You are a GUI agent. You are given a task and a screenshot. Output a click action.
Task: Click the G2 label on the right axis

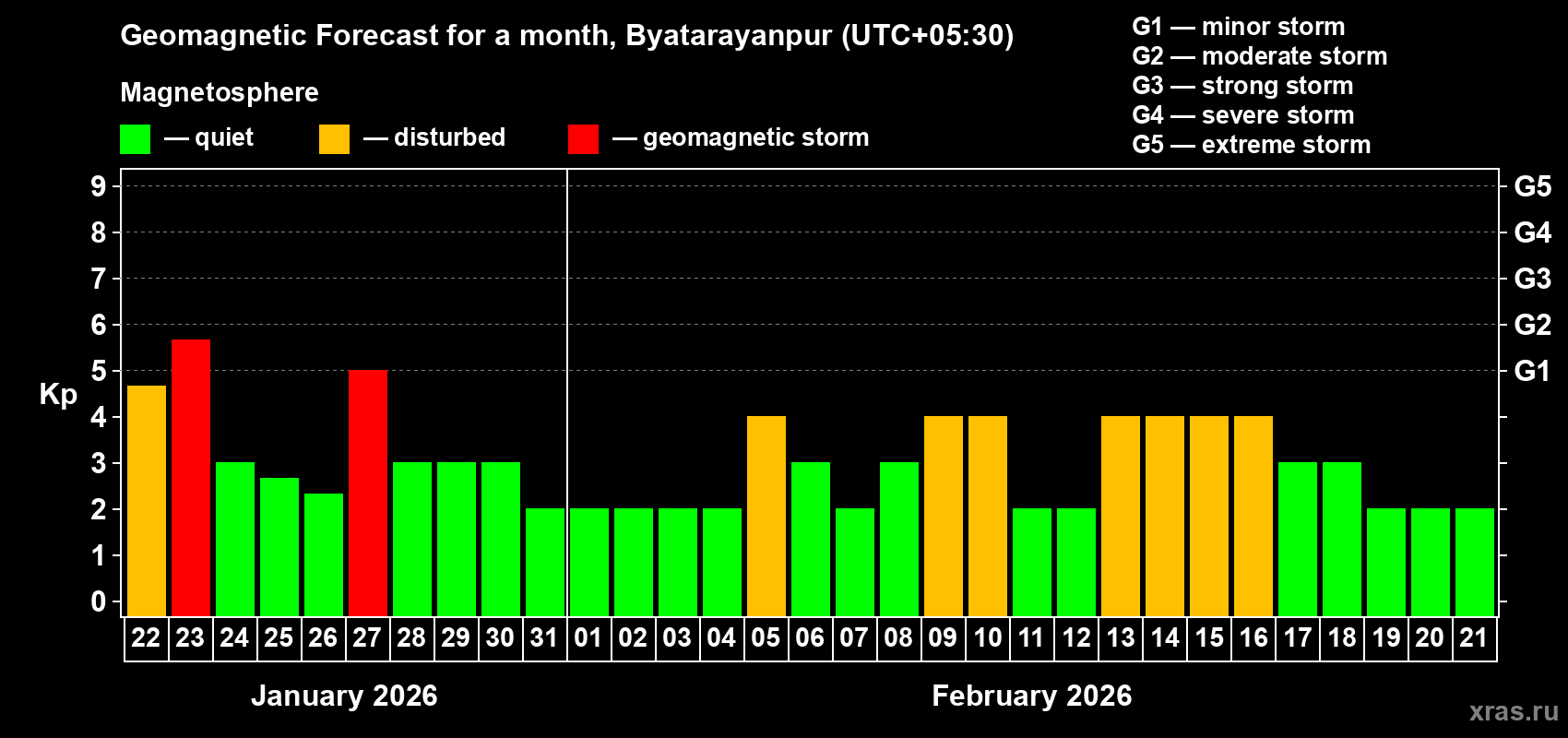(1533, 325)
